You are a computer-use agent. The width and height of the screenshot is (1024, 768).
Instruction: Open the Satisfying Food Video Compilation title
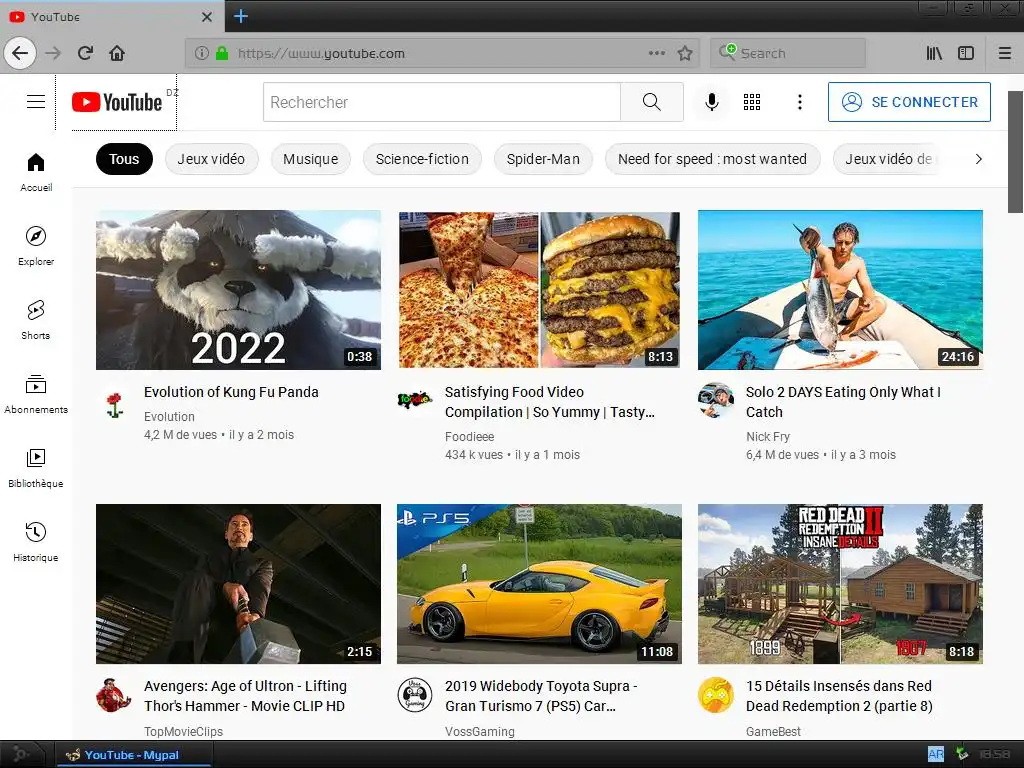[549, 402]
